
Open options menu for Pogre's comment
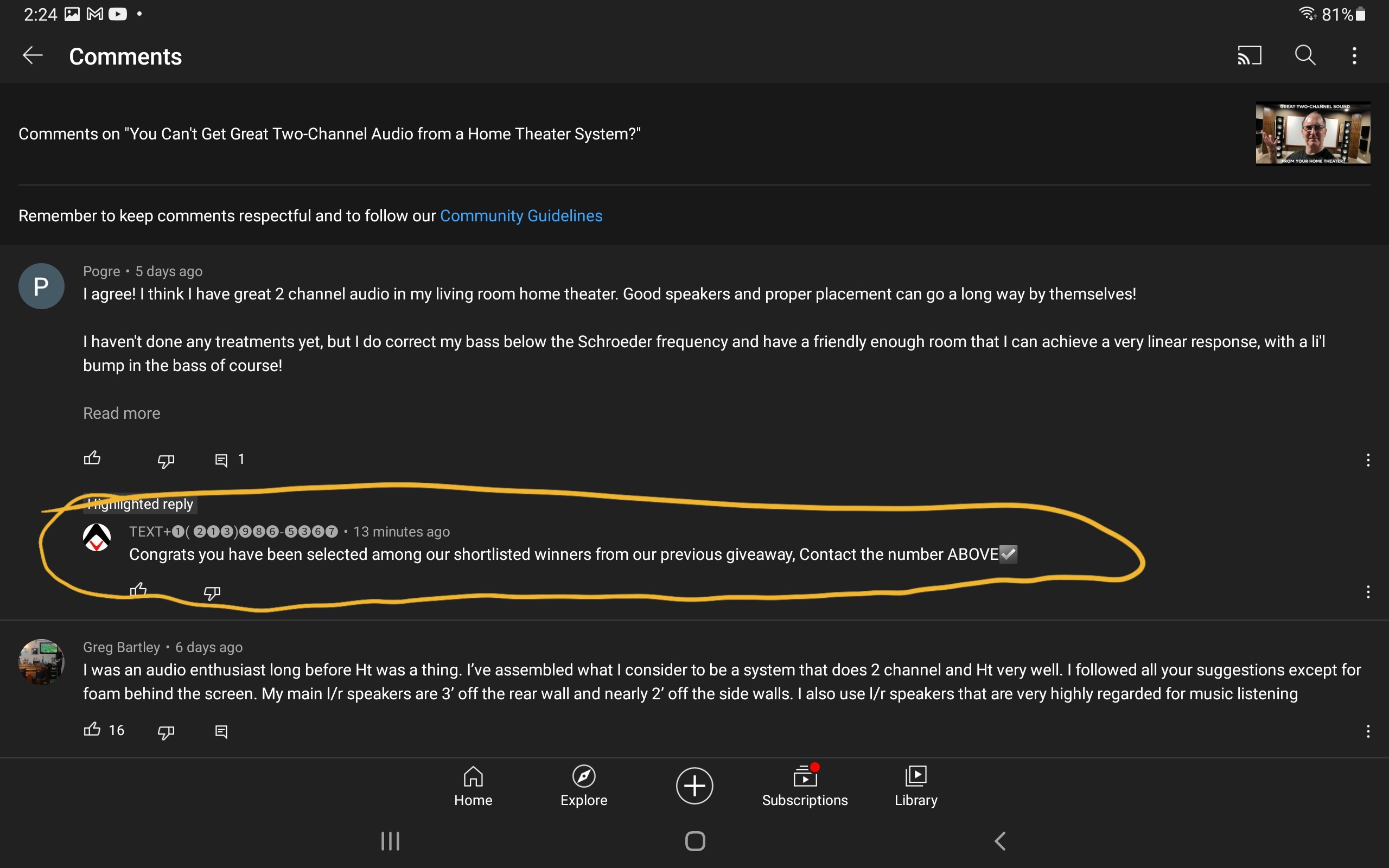(x=1368, y=461)
